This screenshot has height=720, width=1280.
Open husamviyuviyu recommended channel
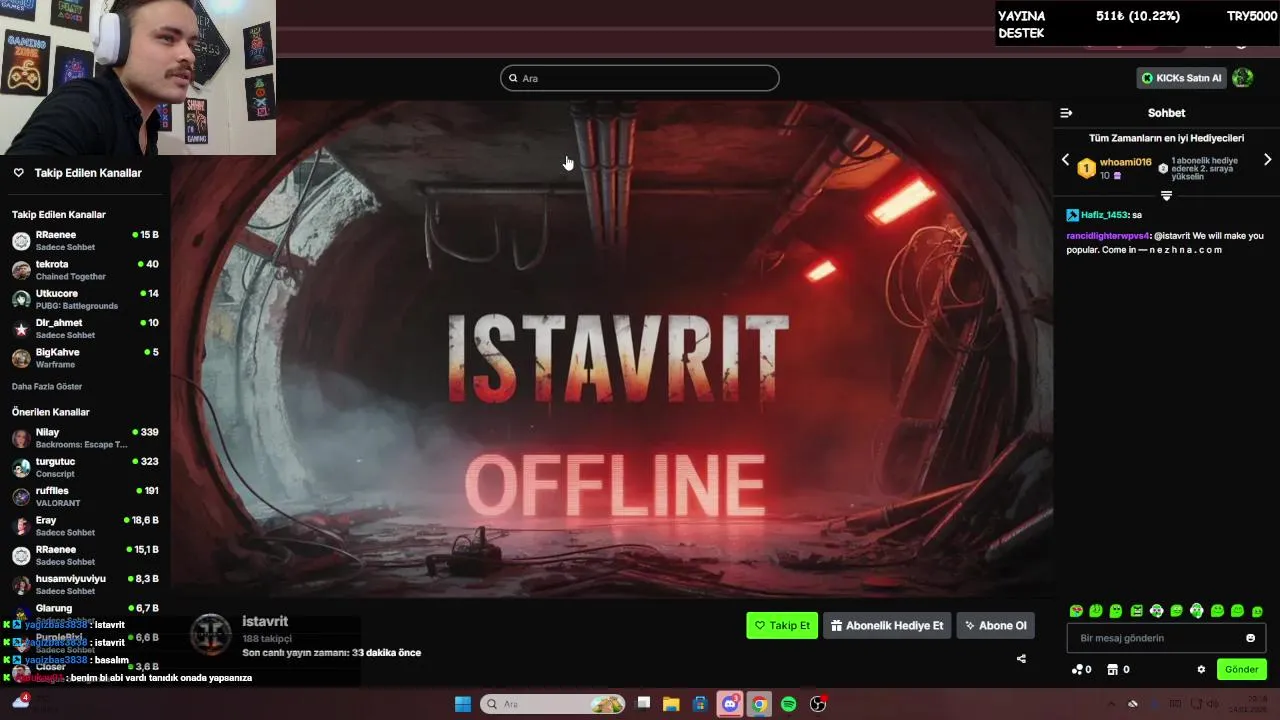(x=85, y=584)
